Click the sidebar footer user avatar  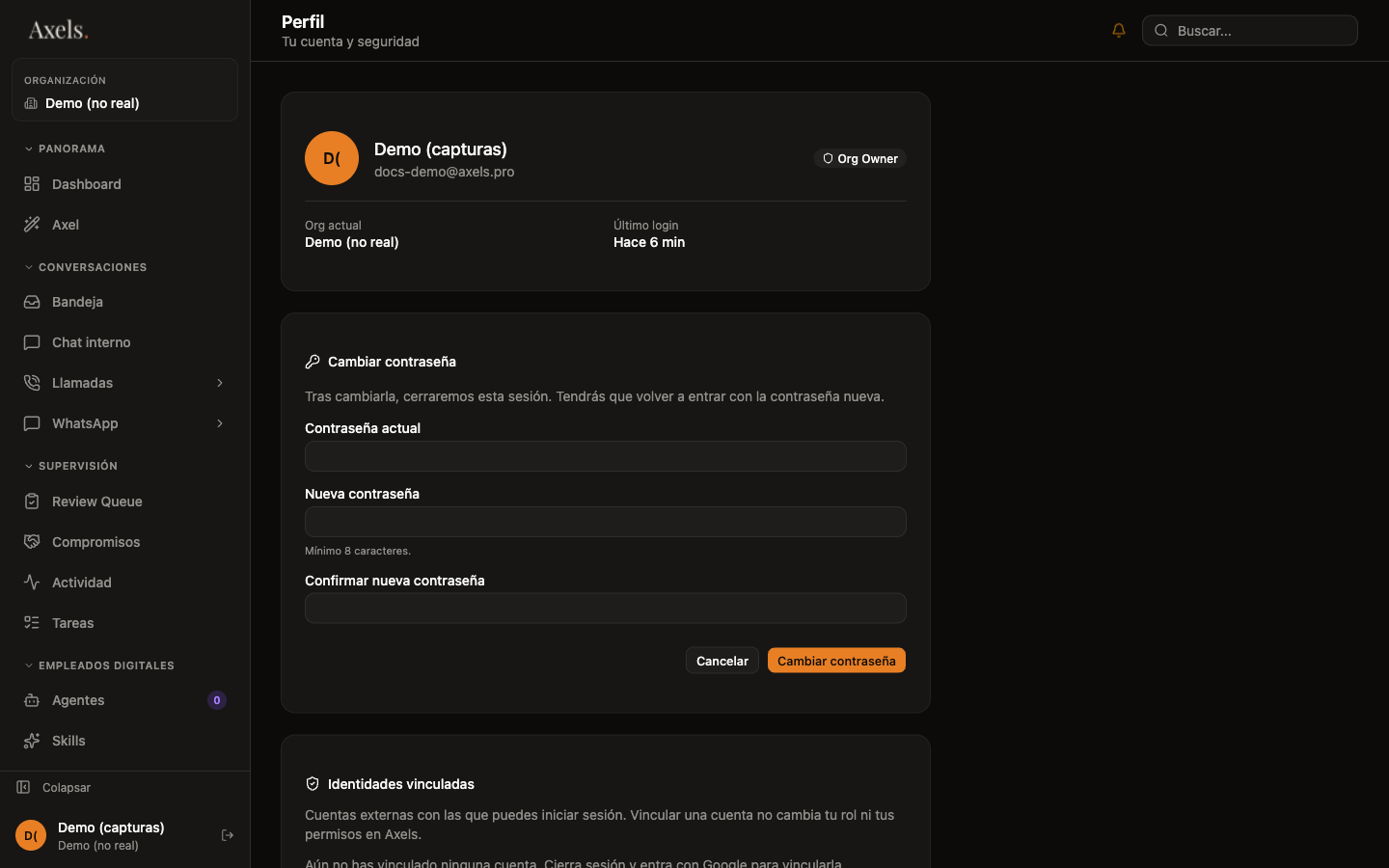[x=31, y=835]
